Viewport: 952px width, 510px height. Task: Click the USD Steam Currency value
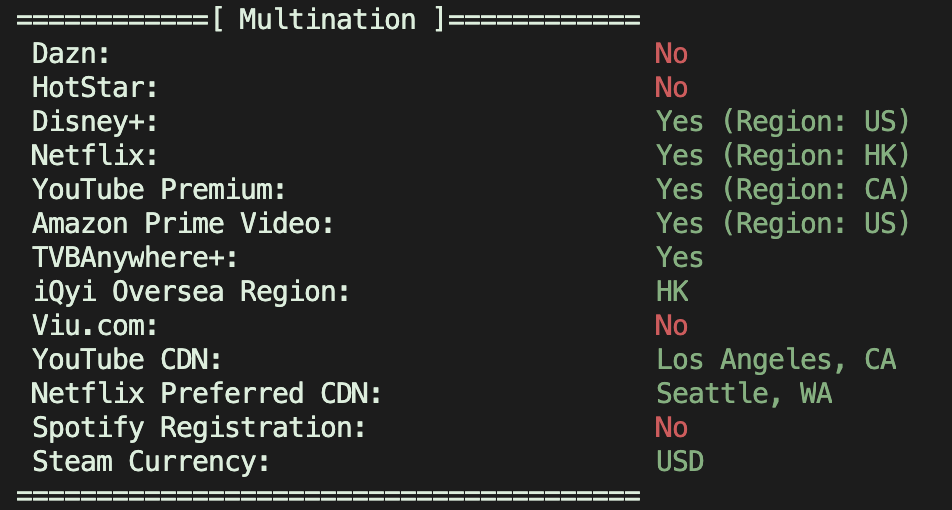[x=680, y=462]
